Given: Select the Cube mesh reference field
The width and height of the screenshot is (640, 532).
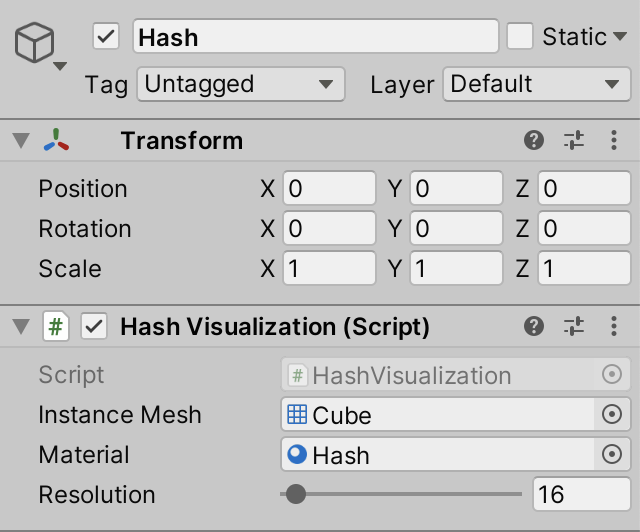Looking at the screenshot, I should pyautogui.click(x=437, y=414).
